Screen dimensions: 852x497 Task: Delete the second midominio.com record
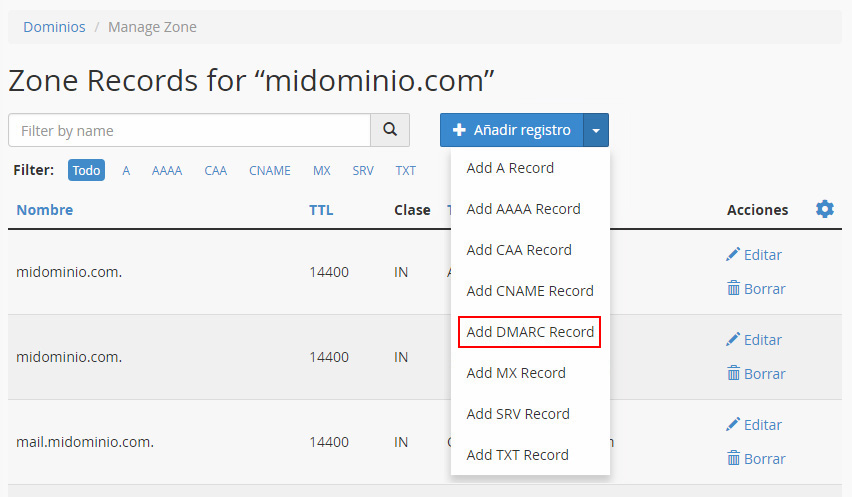[755, 374]
